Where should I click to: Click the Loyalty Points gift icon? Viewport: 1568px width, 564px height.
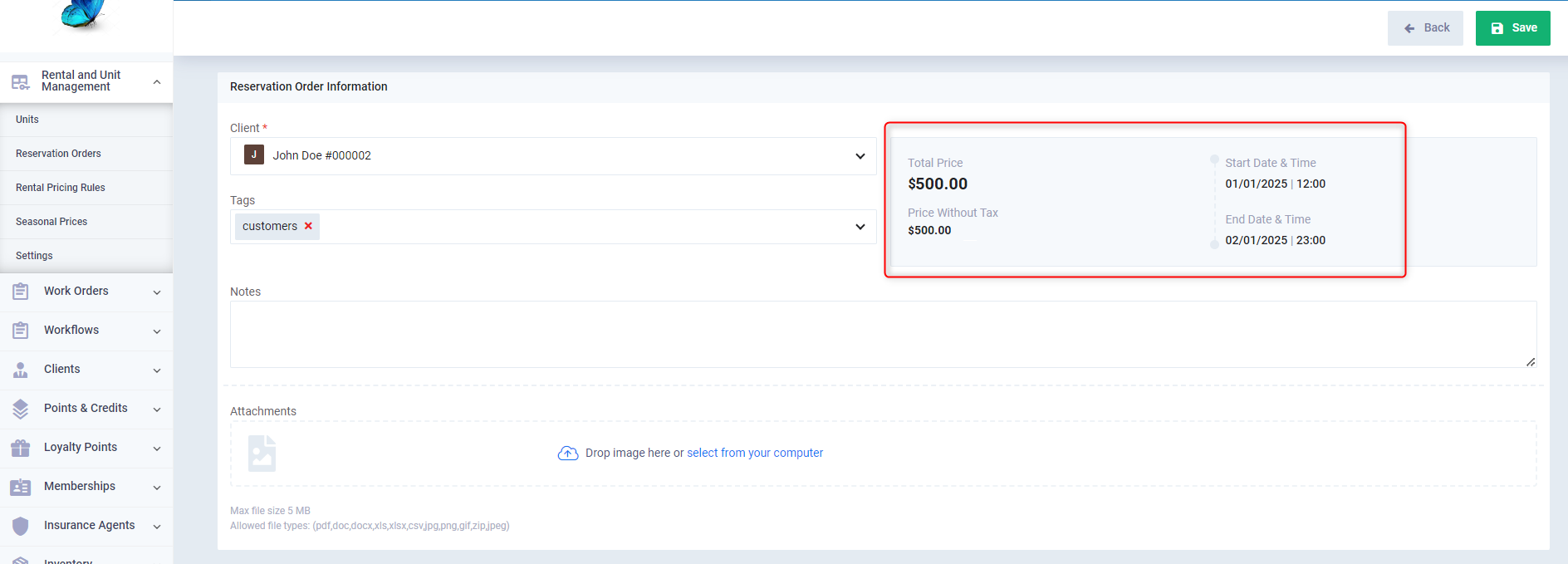pyautogui.click(x=21, y=448)
